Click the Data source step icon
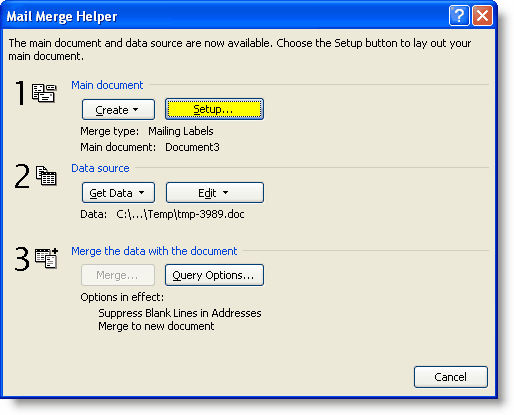The image size is (514, 415). point(46,175)
